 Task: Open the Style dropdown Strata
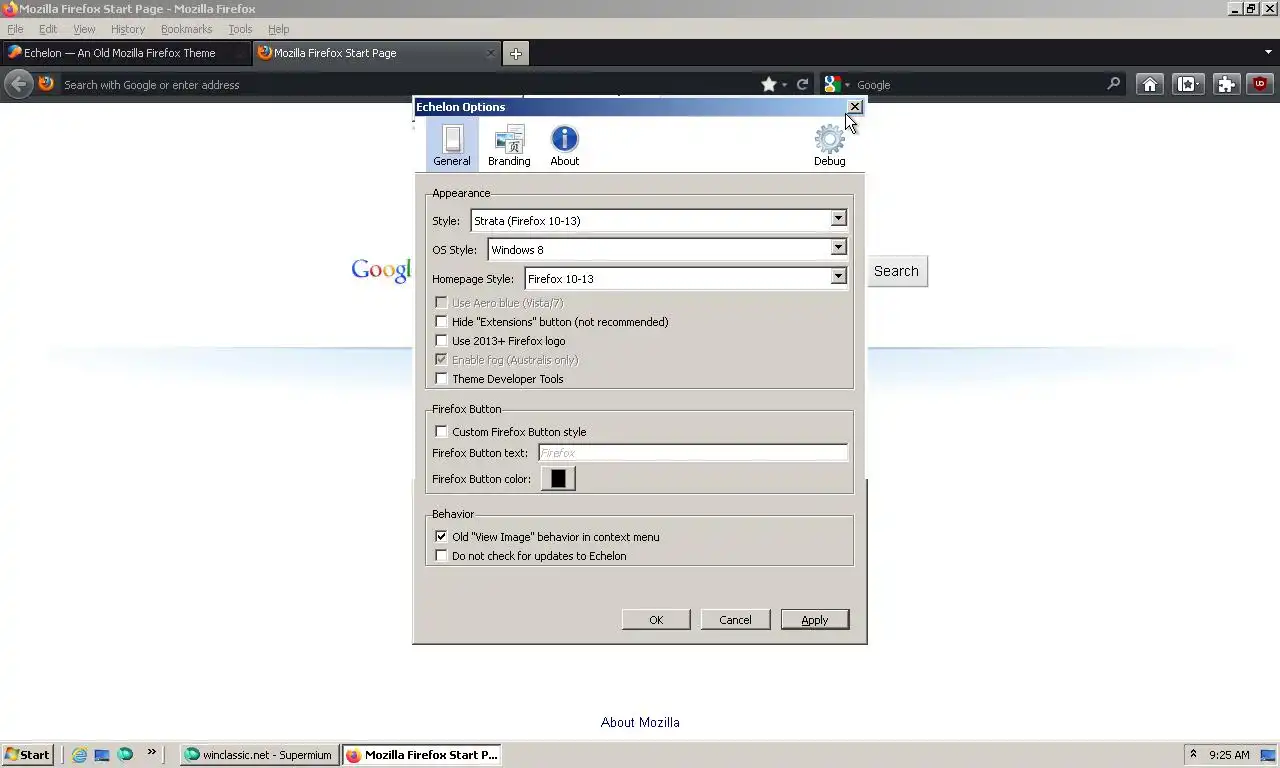[659, 220]
